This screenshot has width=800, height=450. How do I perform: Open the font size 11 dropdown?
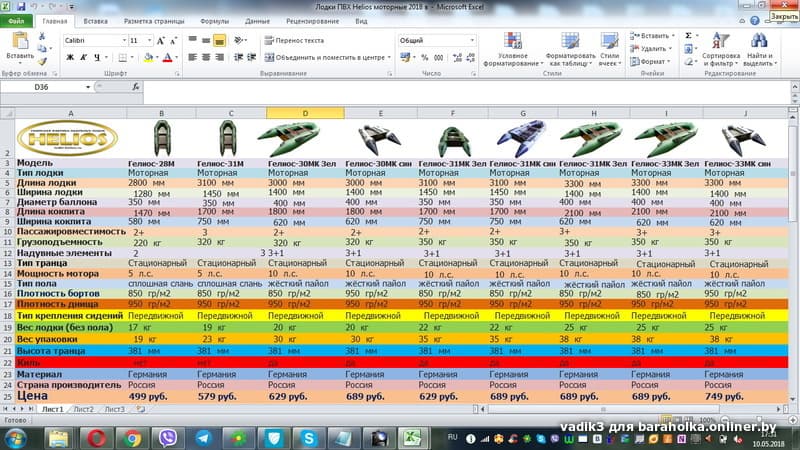coord(149,40)
